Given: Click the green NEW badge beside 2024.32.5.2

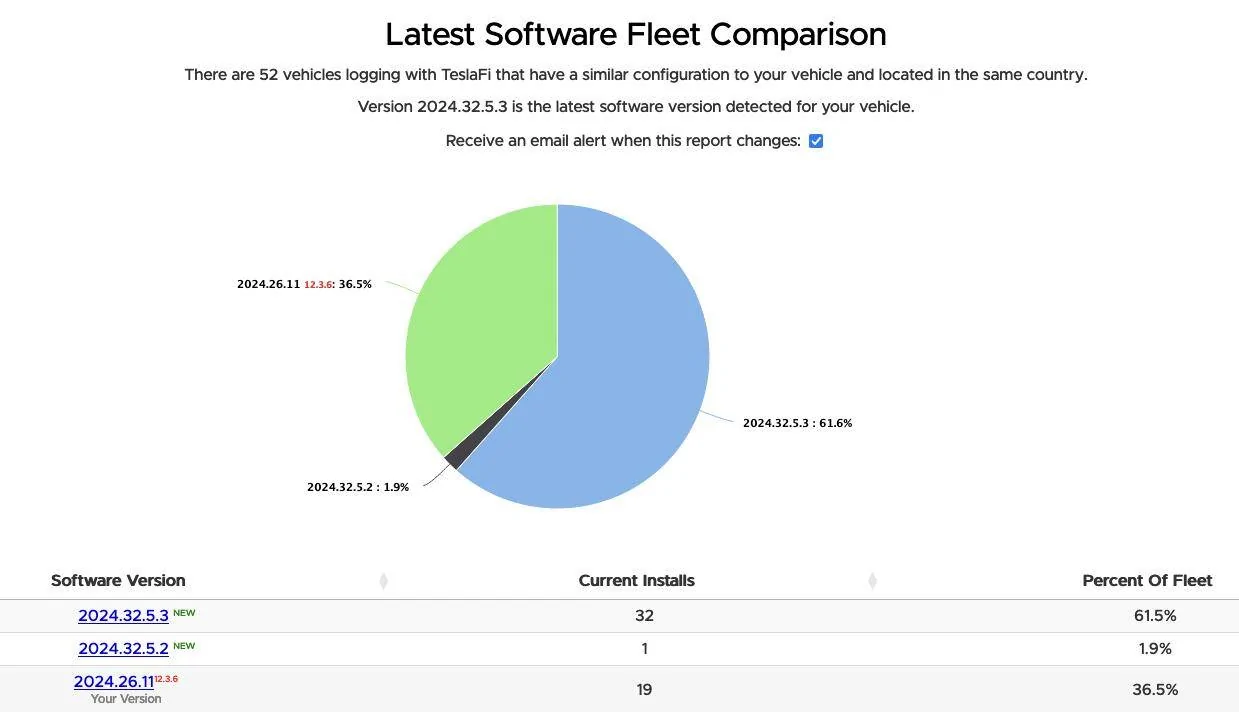Looking at the screenshot, I should tap(184, 645).
